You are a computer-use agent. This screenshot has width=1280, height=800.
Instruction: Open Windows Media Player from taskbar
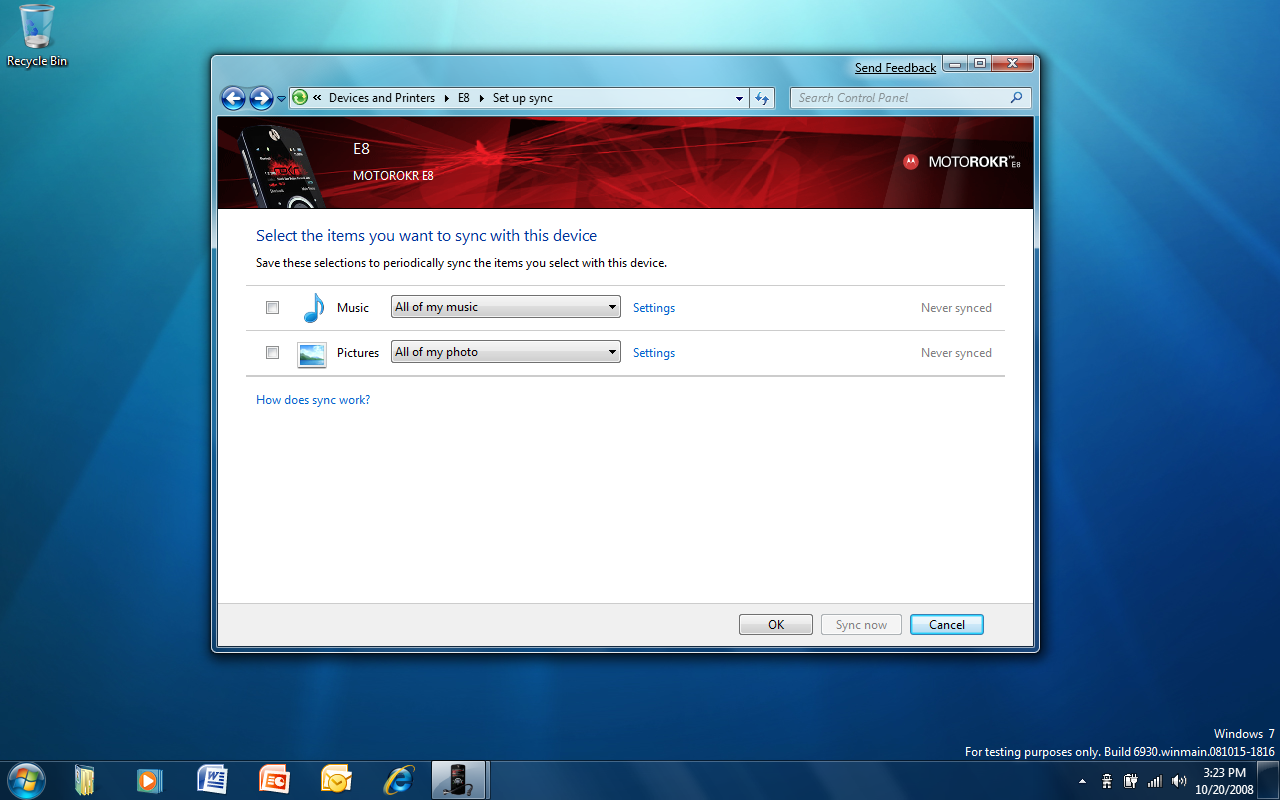click(149, 780)
